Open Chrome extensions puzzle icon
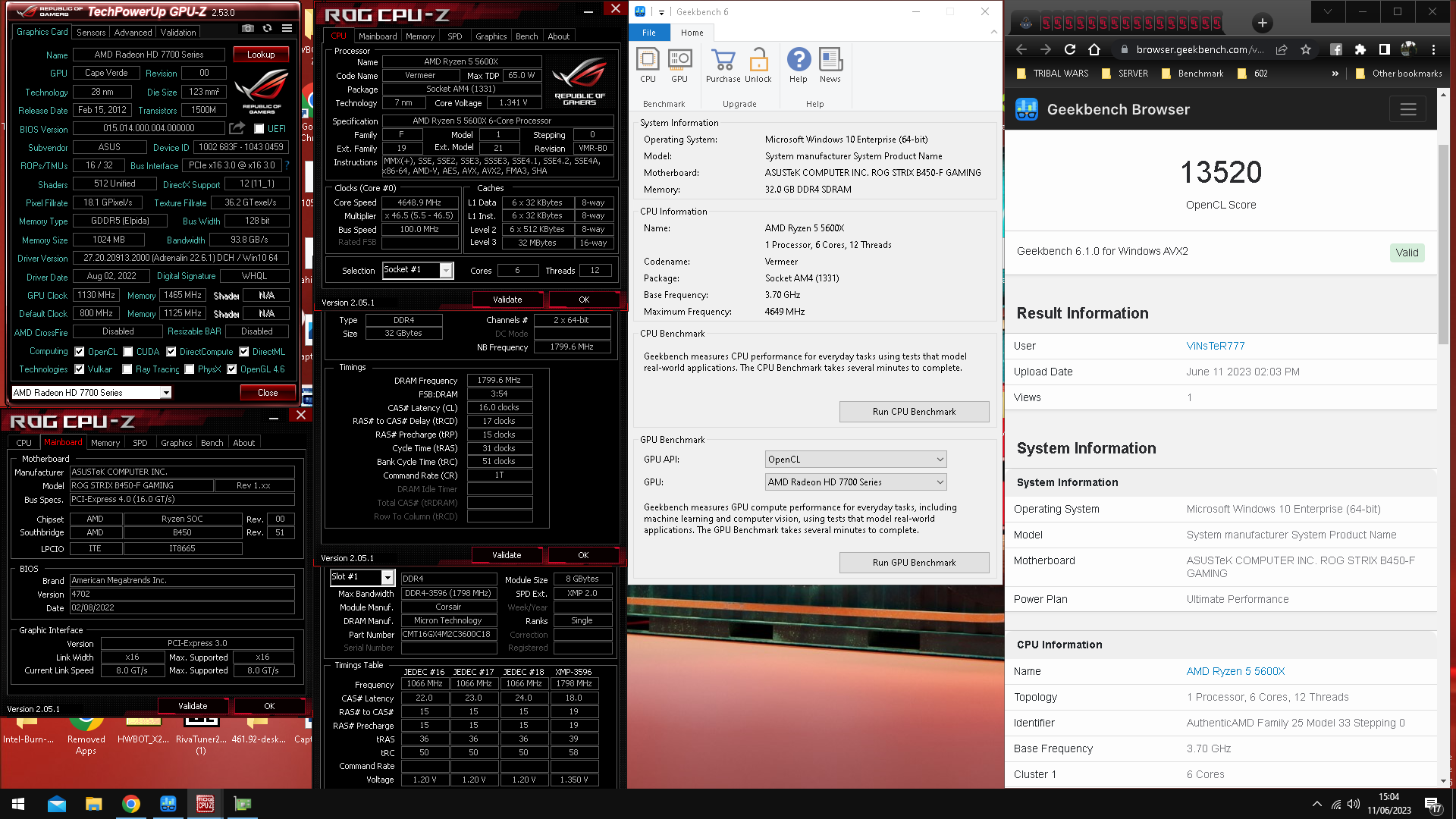The width and height of the screenshot is (1456, 819). click(x=1360, y=49)
